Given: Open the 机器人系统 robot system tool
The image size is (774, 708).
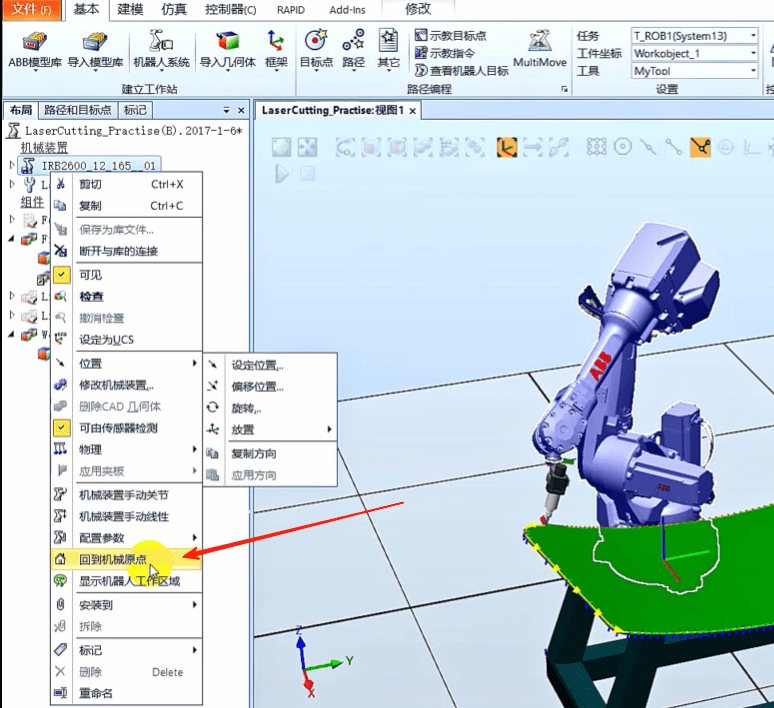Looking at the screenshot, I should tap(161, 49).
